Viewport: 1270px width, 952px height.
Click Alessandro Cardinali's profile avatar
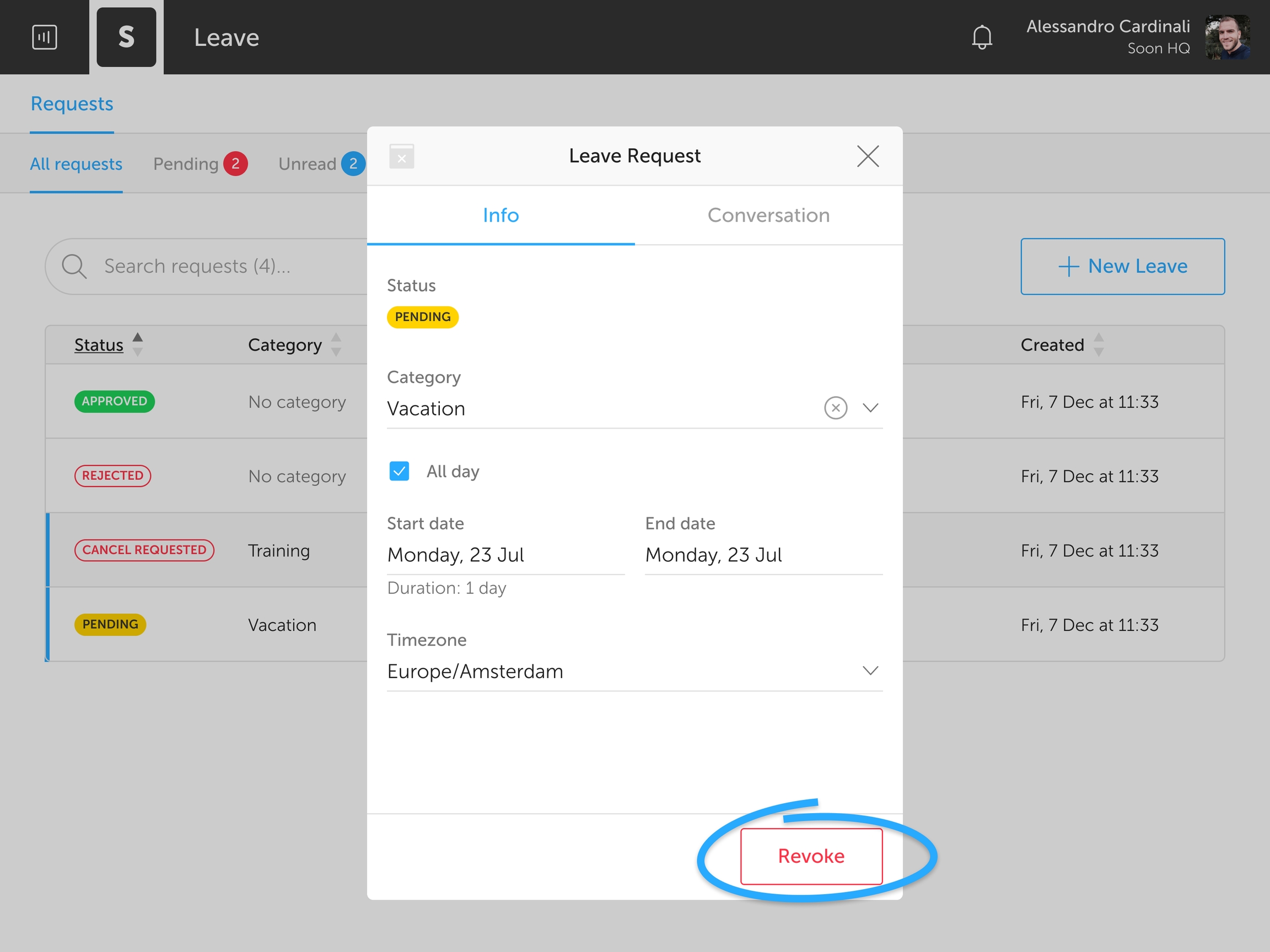point(1227,37)
